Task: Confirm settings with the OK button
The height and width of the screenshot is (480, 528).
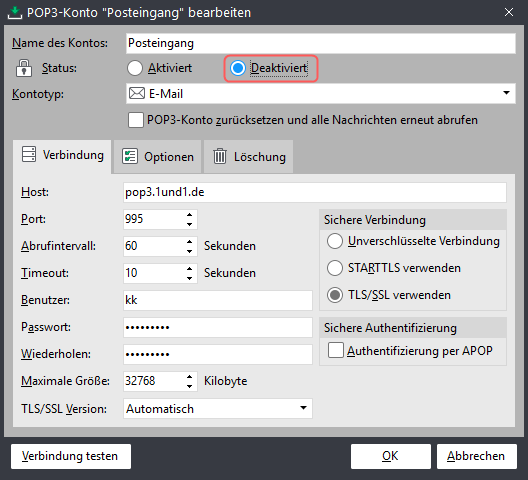Action: point(391,456)
